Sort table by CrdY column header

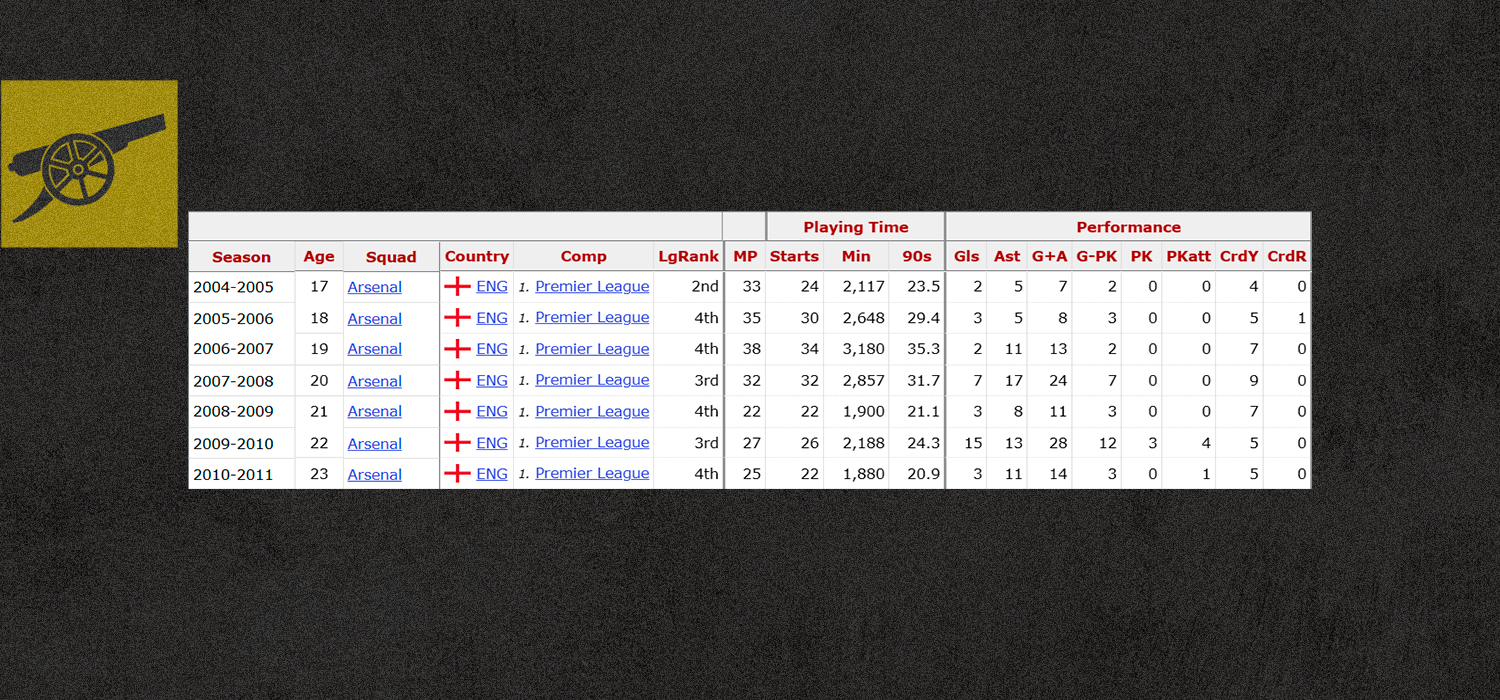pyautogui.click(x=1239, y=256)
